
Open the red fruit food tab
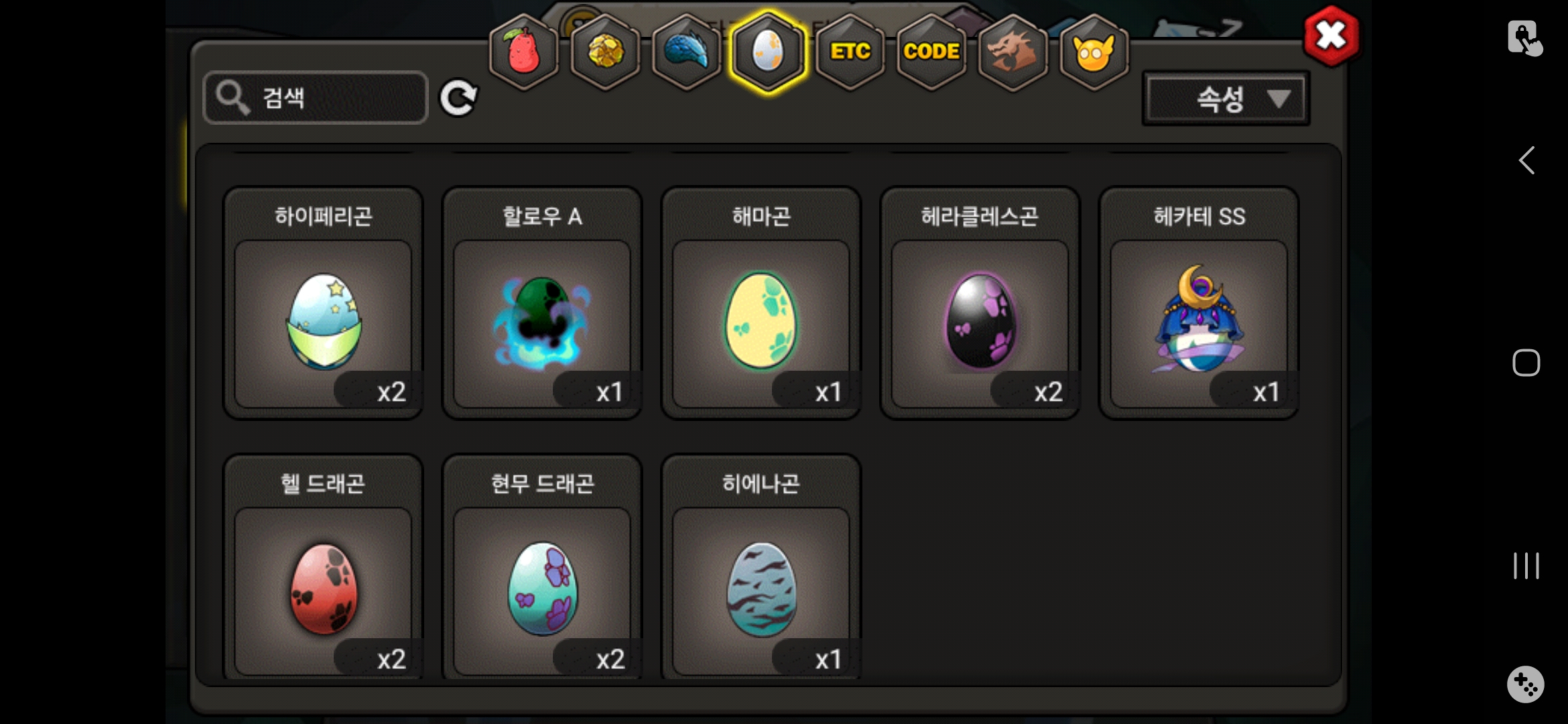pos(524,52)
